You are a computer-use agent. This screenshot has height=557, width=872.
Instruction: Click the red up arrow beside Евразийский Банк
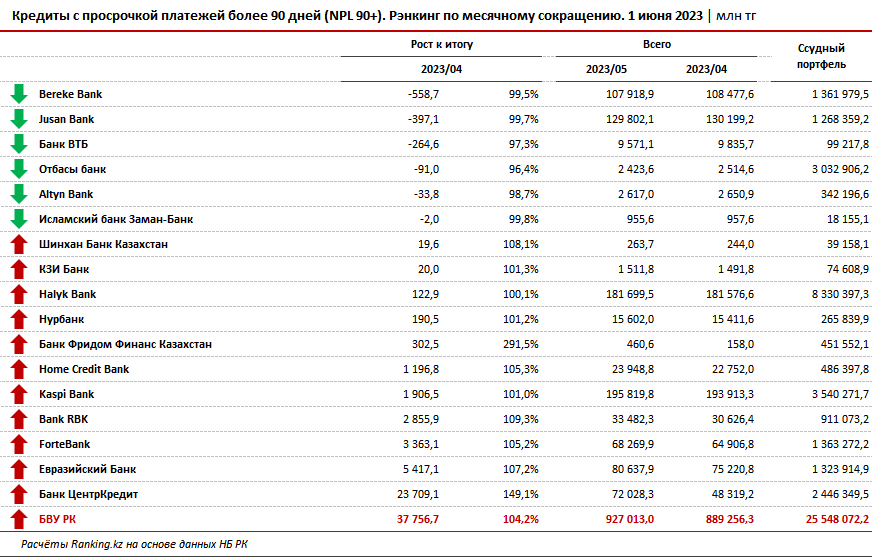[19, 469]
